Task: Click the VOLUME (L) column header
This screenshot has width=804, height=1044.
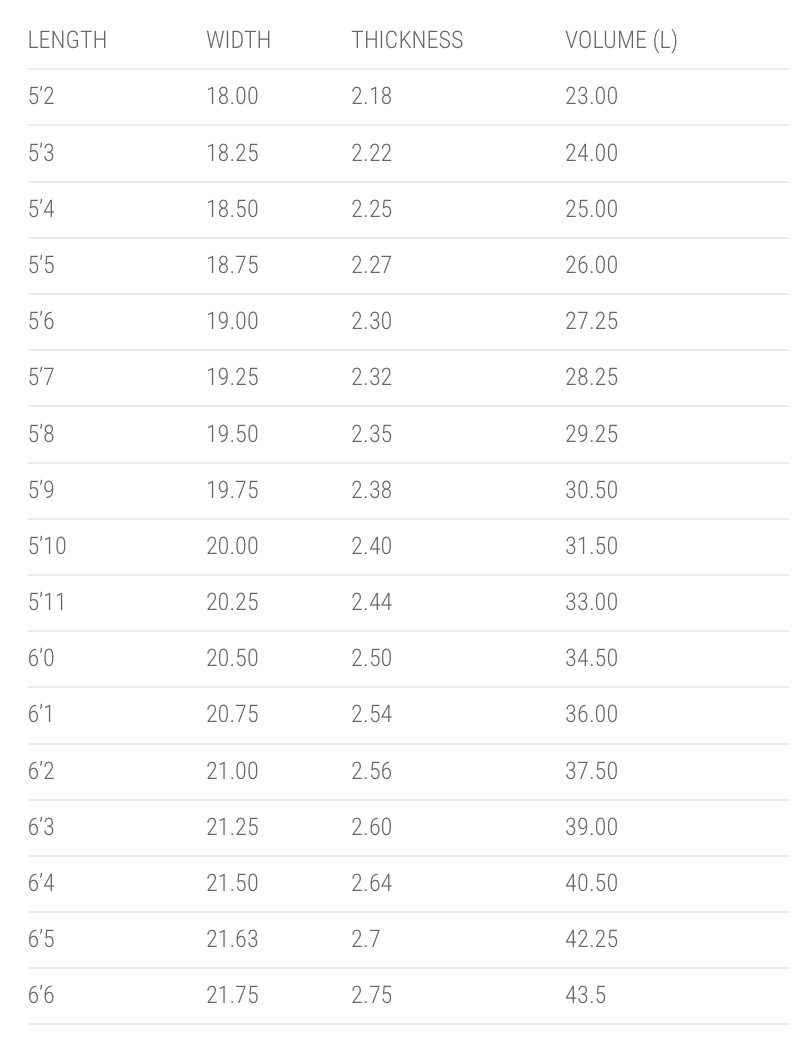Action: pyautogui.click(x=621, y=40)
